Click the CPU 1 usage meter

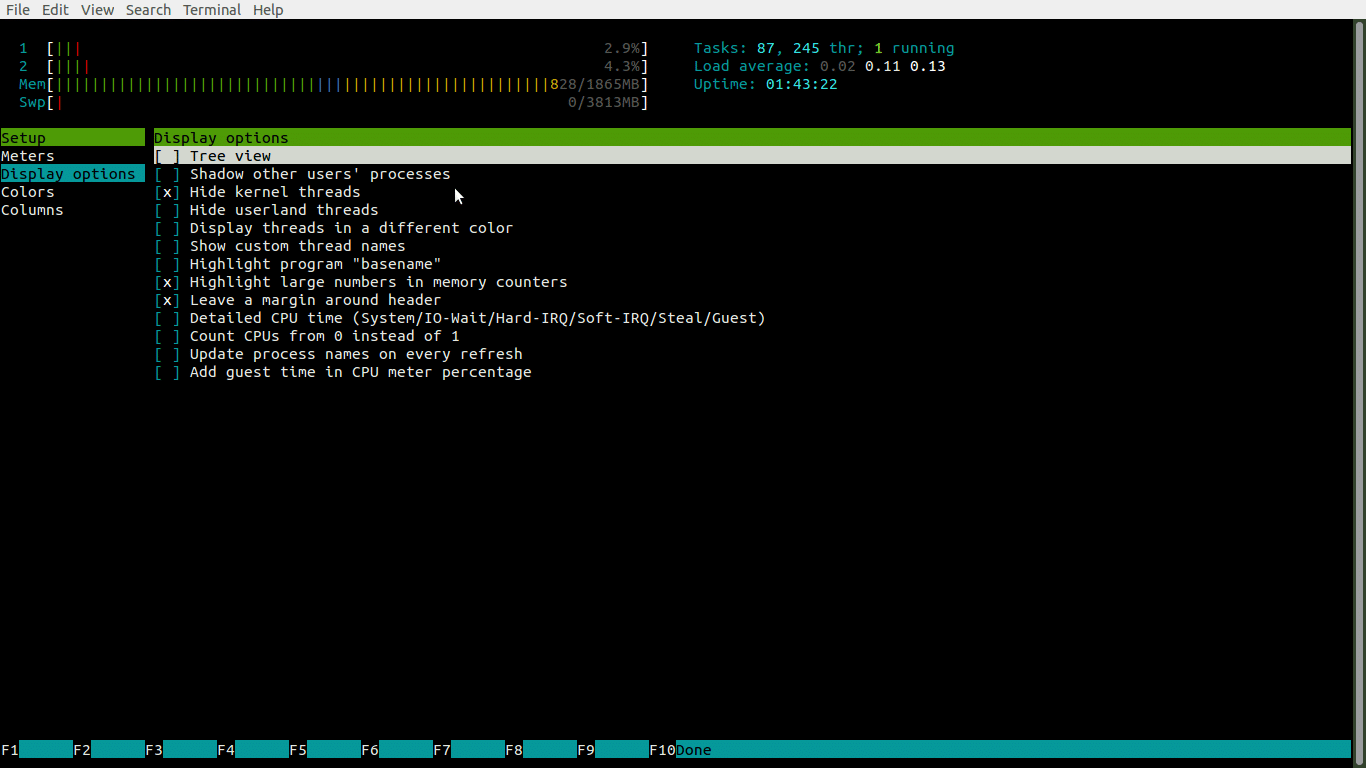point(333,48)
